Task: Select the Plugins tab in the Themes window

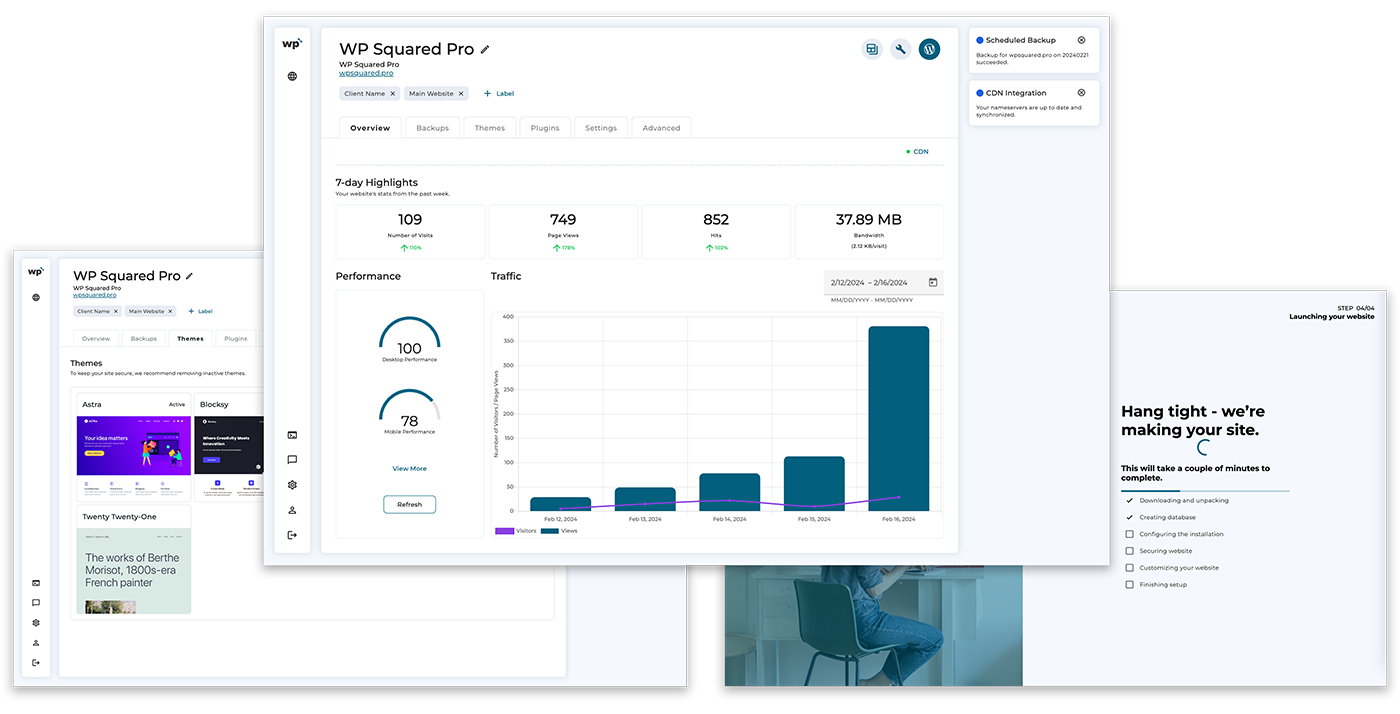Action: click(236, 339)
